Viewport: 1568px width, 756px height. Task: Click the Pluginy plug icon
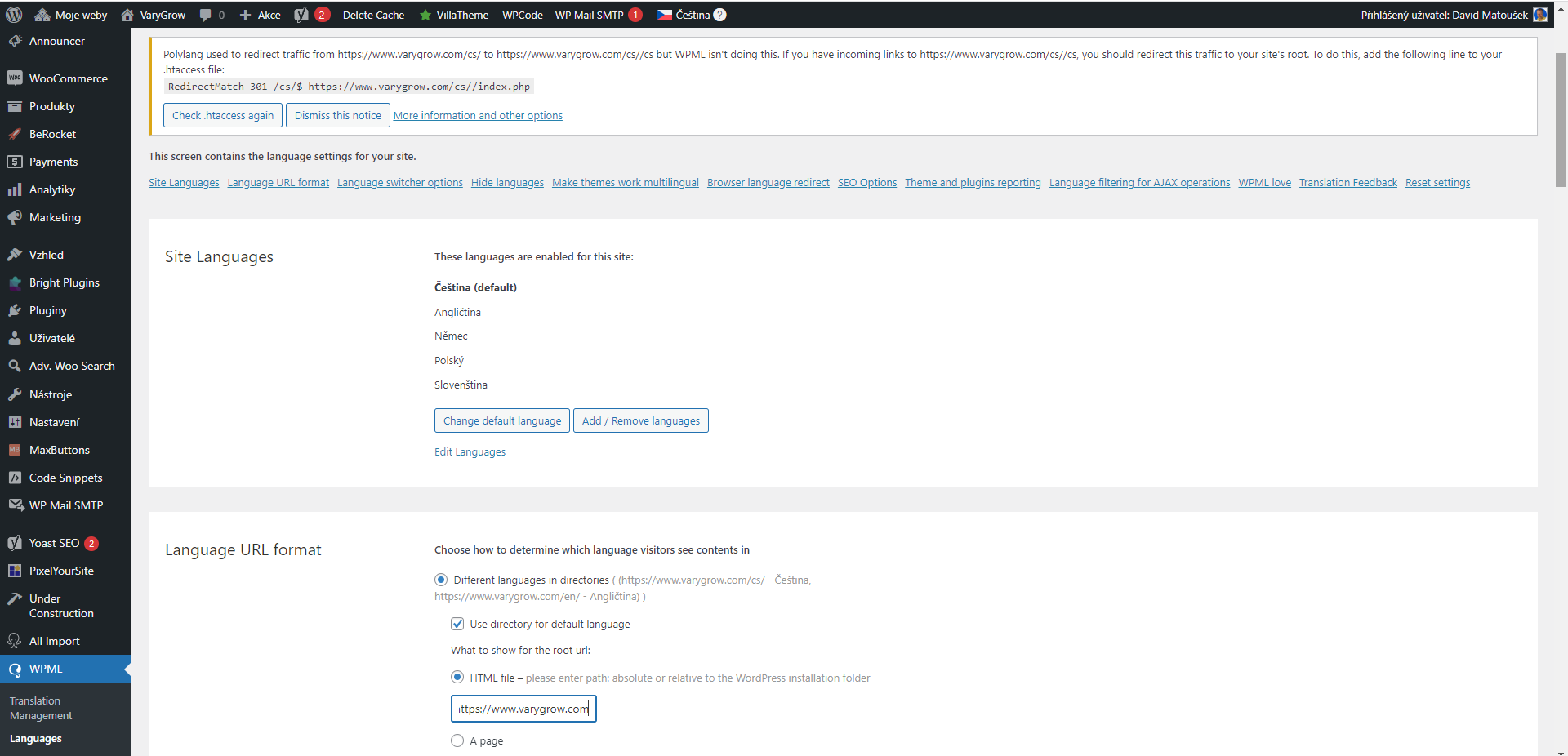15,310
